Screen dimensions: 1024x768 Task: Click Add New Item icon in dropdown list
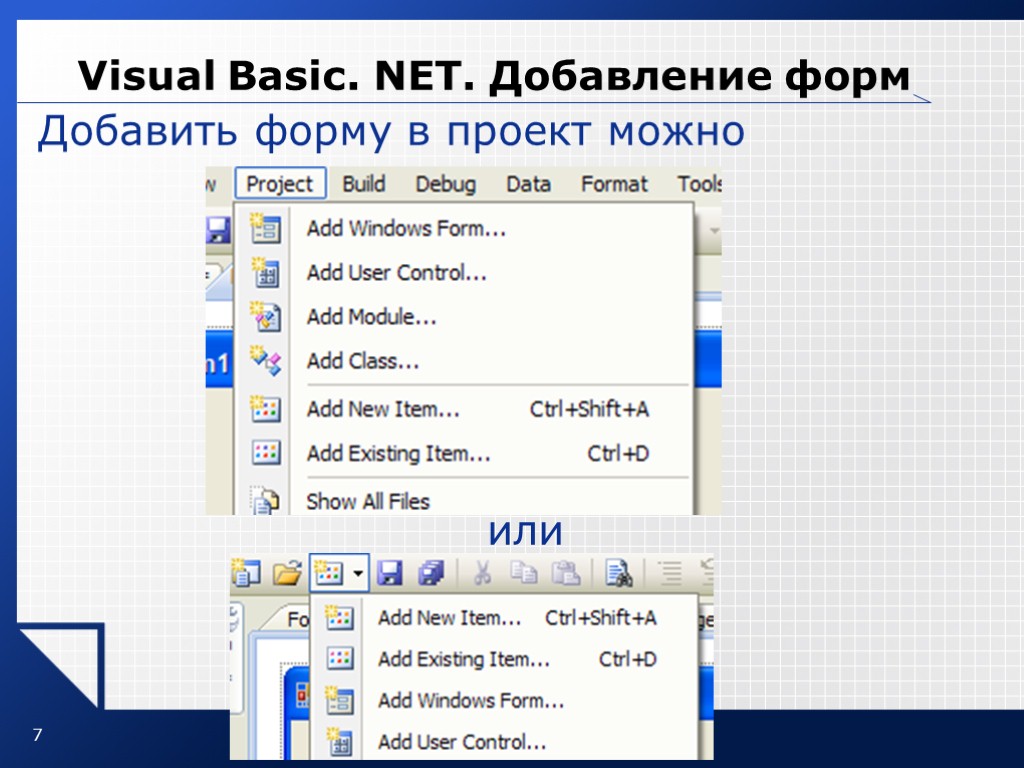coord(339,617)
